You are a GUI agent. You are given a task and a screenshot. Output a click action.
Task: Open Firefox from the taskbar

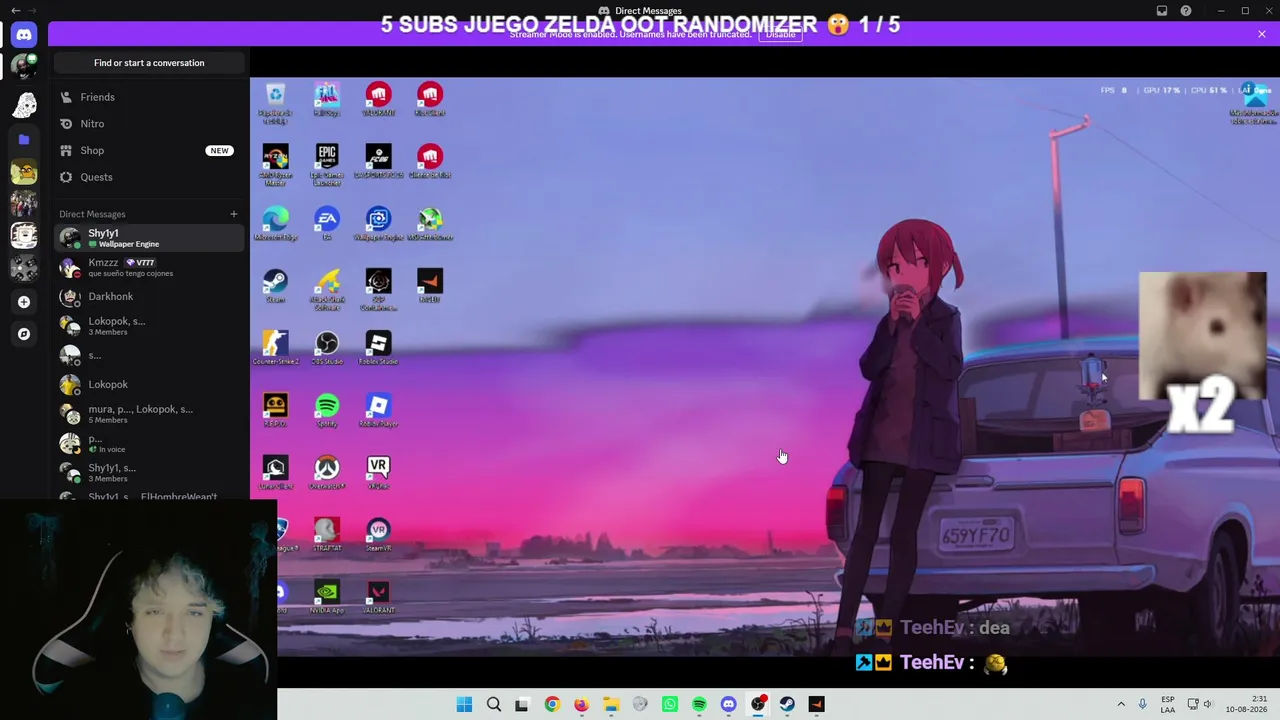pos(581,704)
